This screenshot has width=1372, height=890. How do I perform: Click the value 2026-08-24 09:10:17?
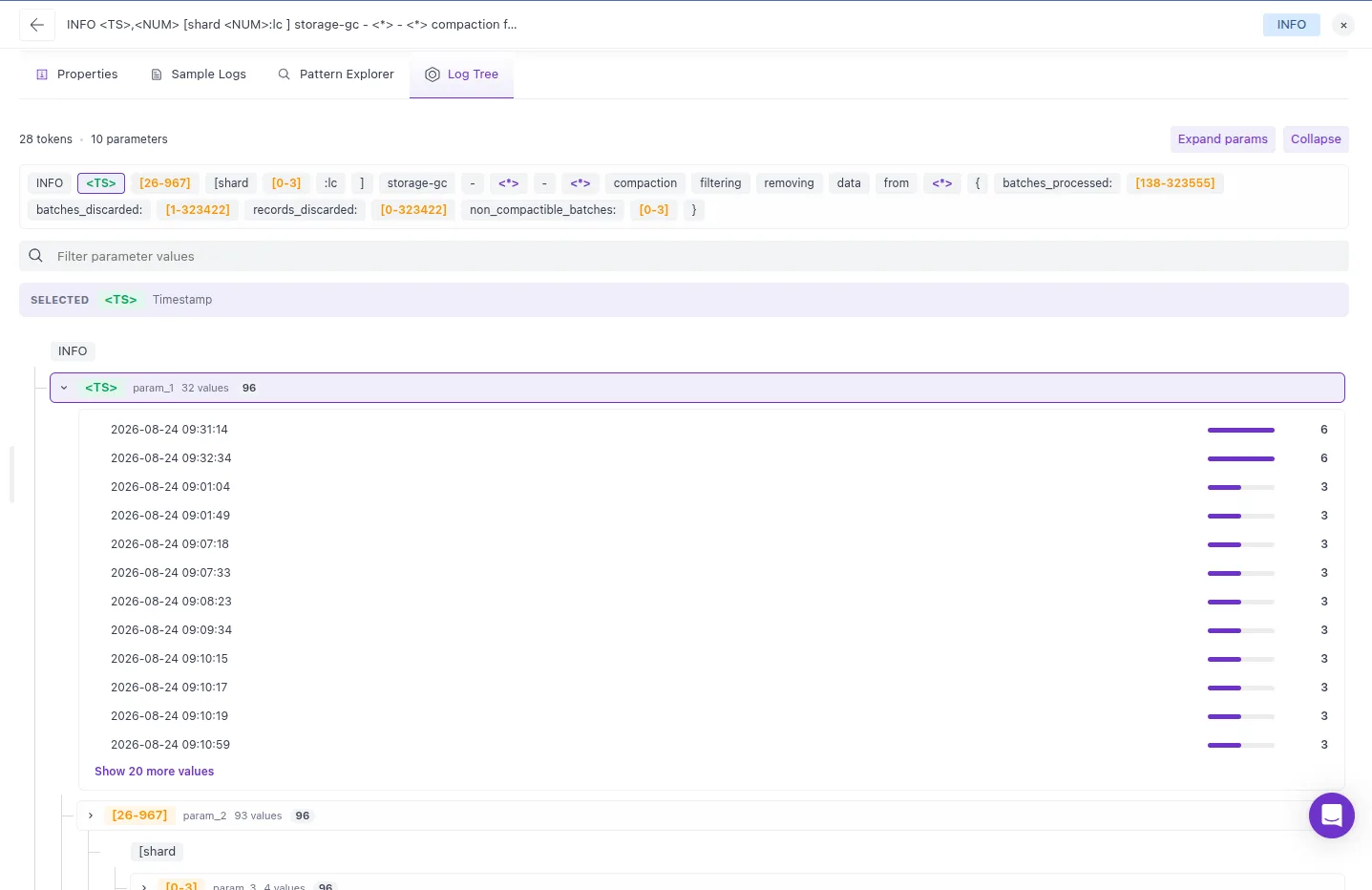coord(169,688)
